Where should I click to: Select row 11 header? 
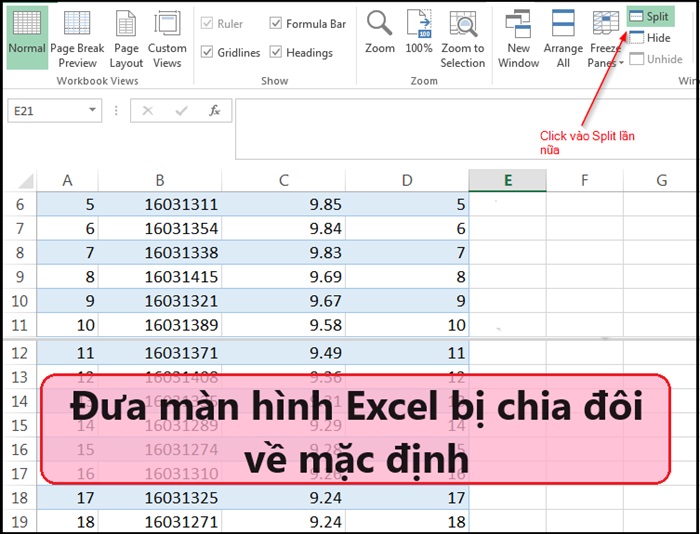pos(20,325)
